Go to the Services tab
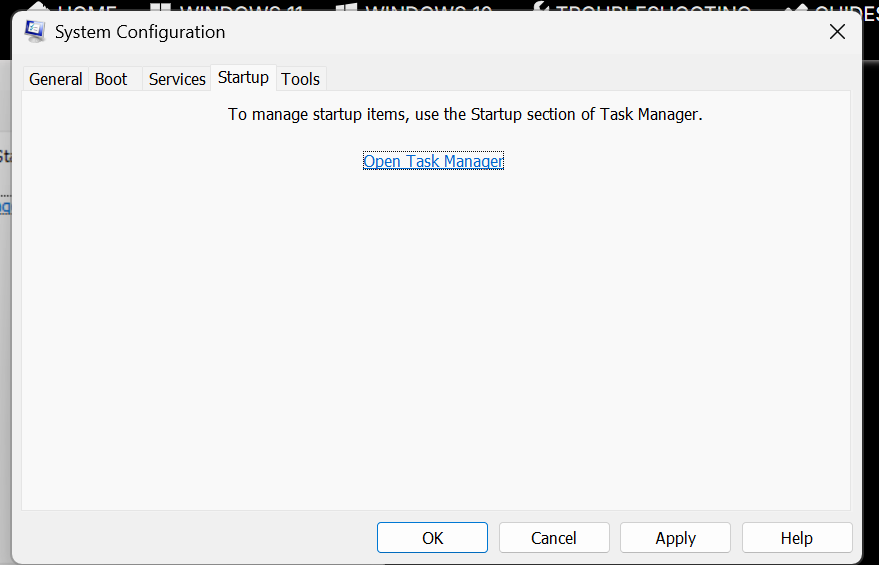879x565 pixels. tap(177, 79)
